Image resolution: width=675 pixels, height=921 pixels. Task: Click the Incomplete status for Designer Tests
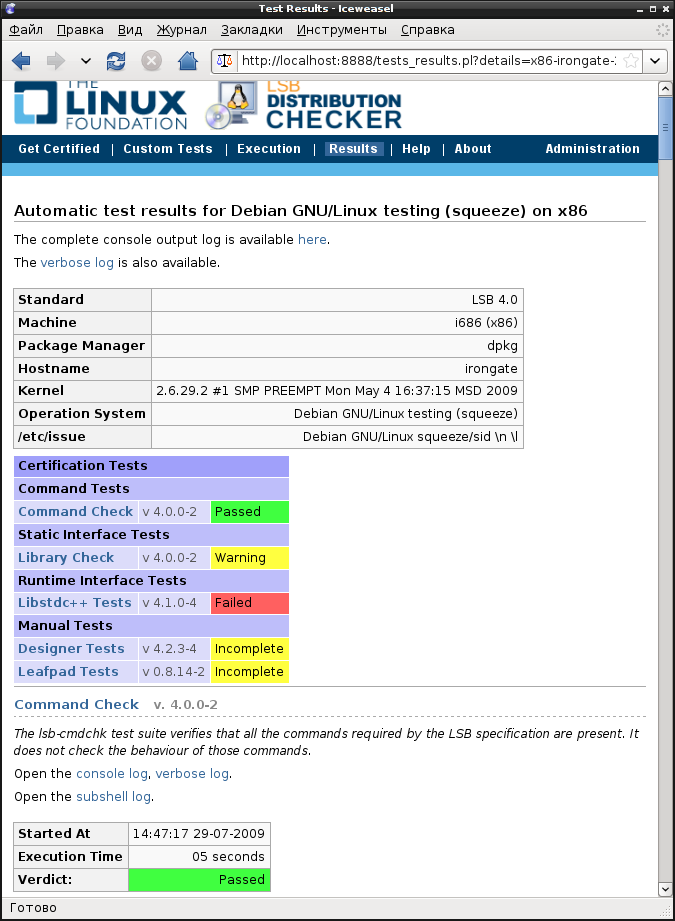click(250, 648)
